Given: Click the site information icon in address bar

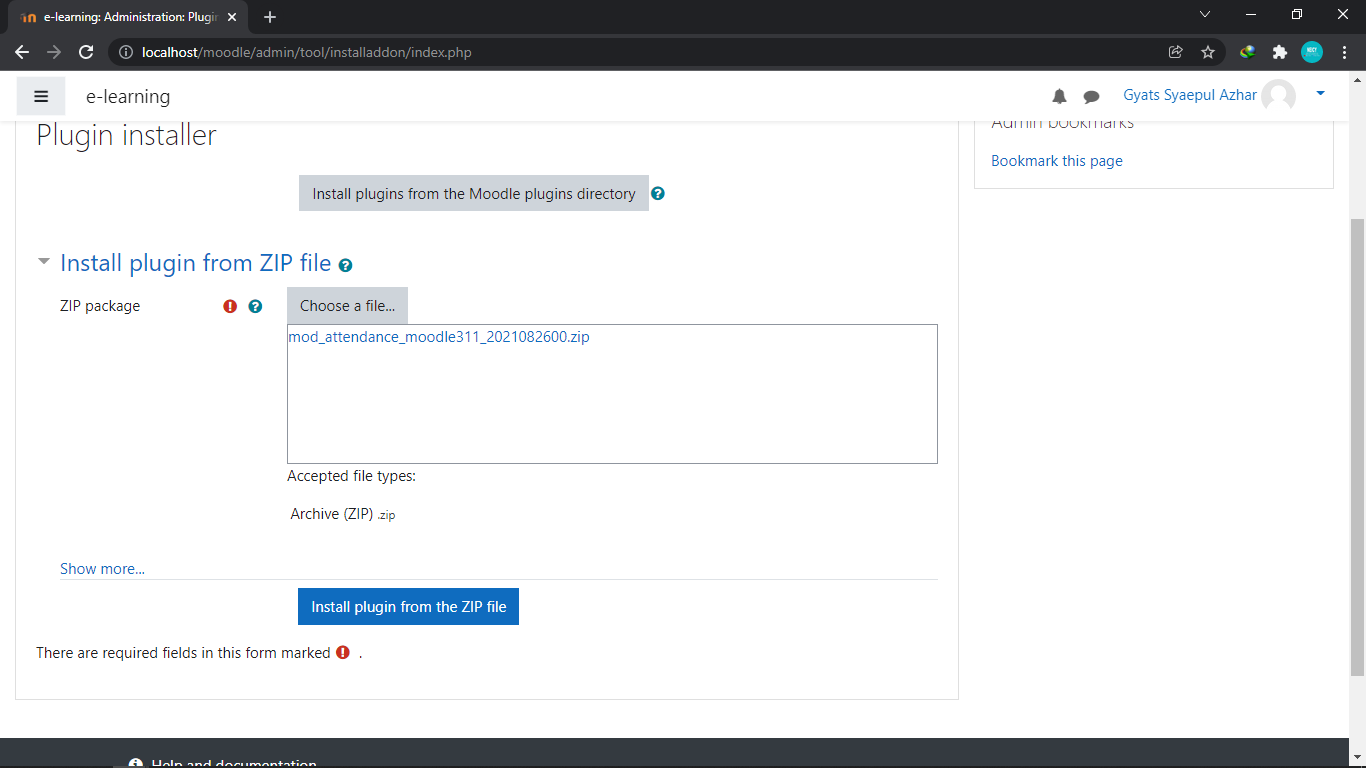Looking at the screenshot, I should [126, 52].
